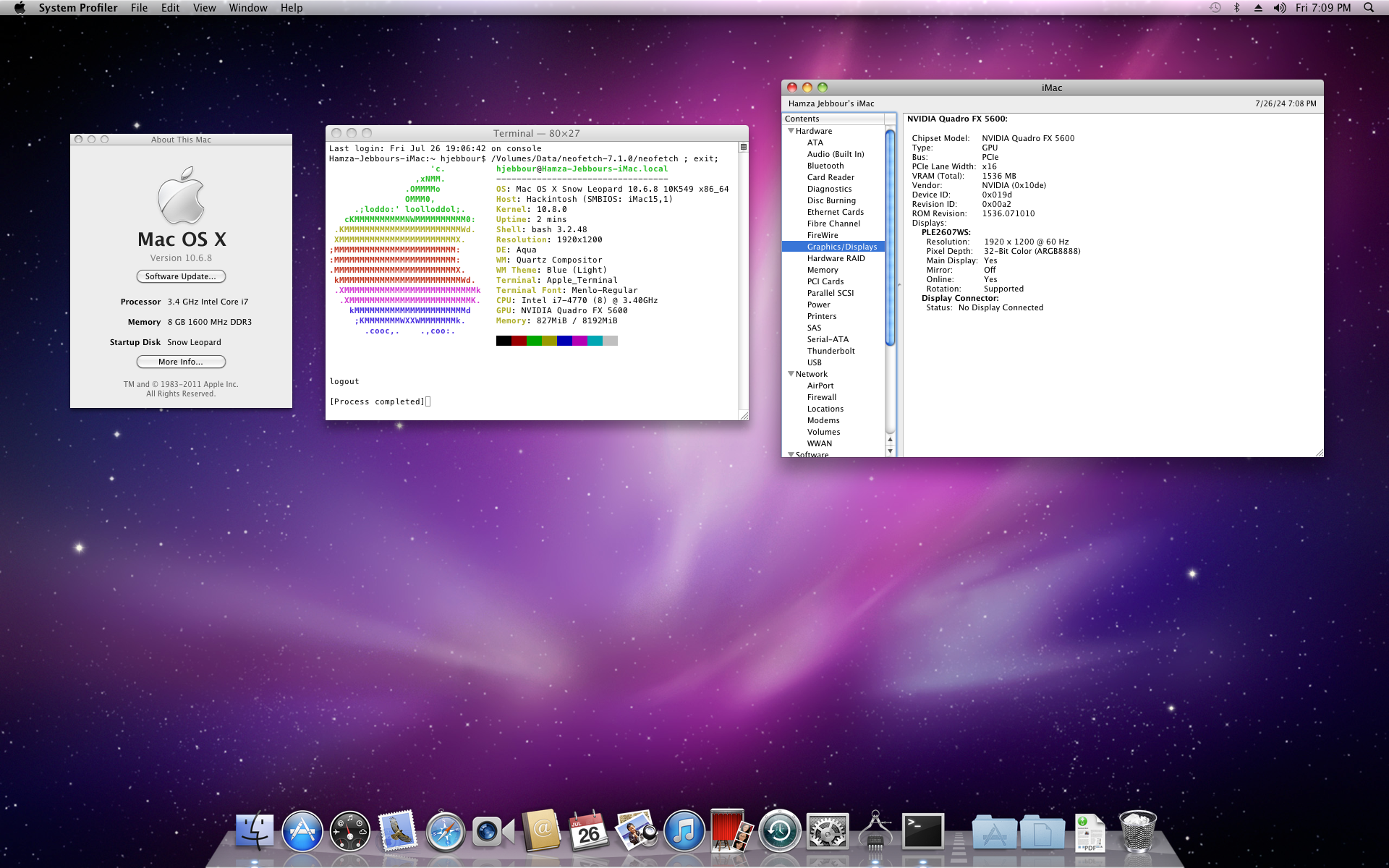Open Dashboard from the Dock
Screen dimensions: 1389x868
coord(350,831)
